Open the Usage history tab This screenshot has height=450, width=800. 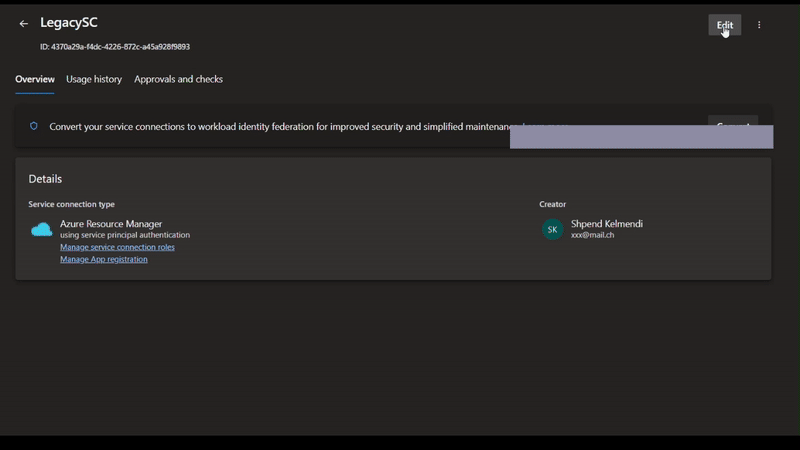94,79
